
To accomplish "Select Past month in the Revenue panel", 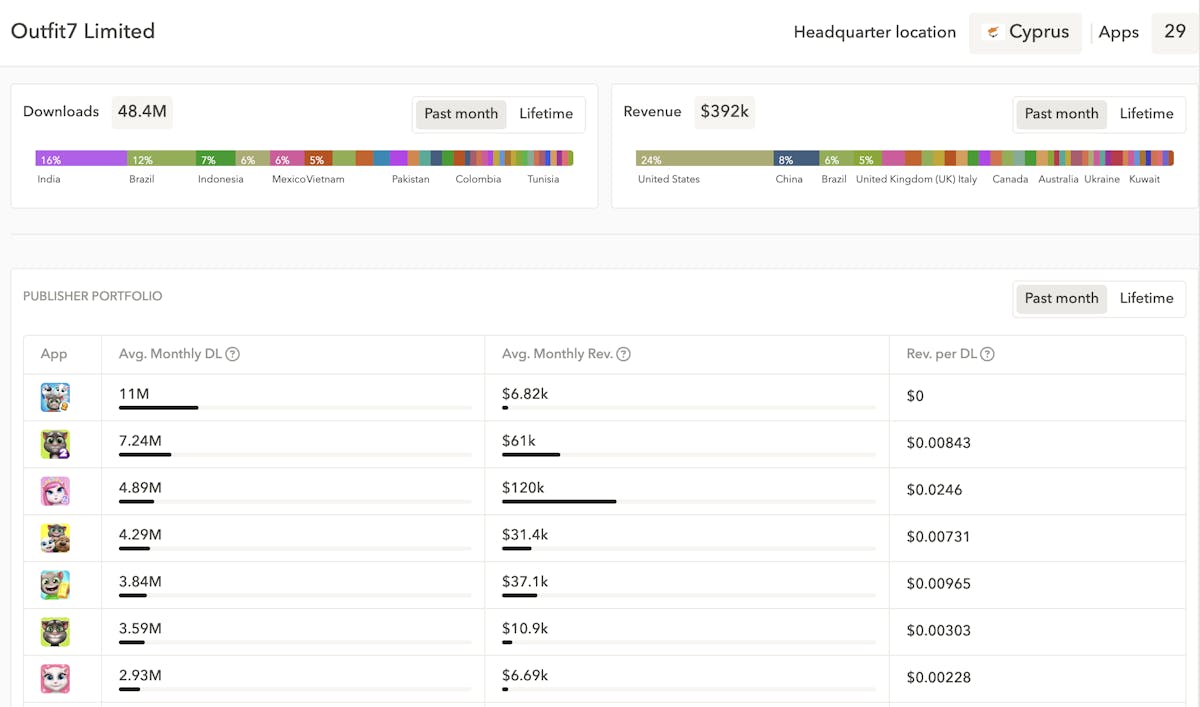I will click(x=1061, y=114).
